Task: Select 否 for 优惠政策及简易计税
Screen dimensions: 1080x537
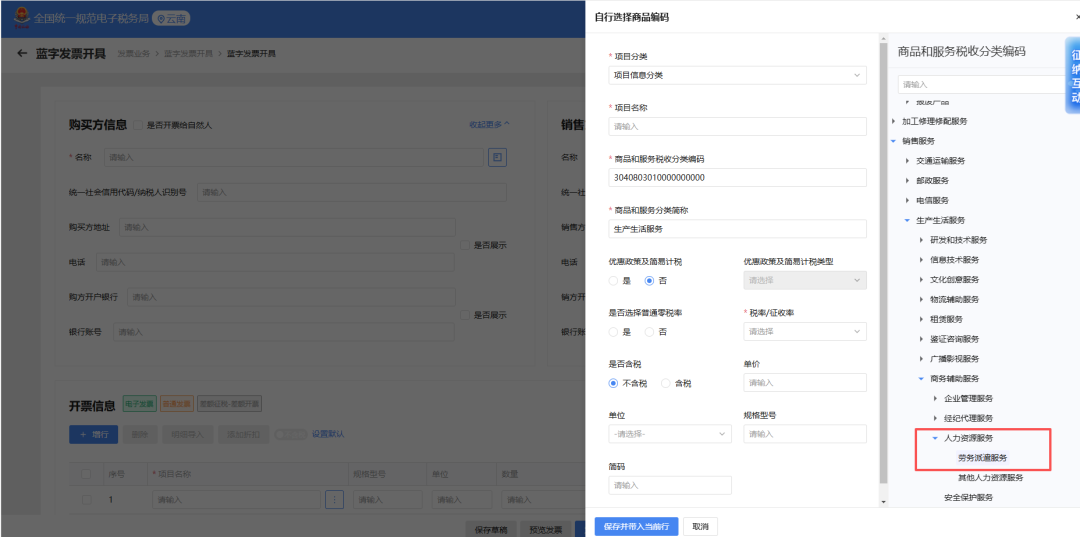Action: tap(650, 281)
